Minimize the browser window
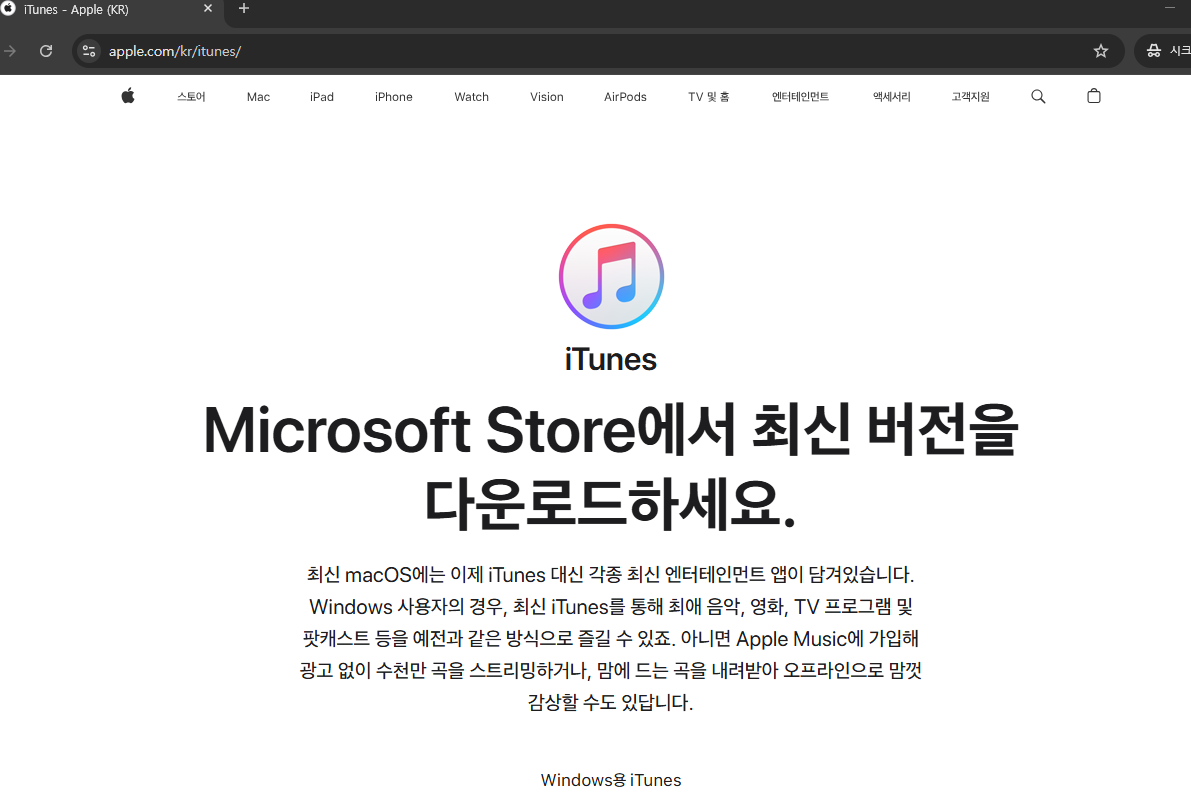The width and height of the screenshot is (1191, 801). tap(1170, 8)
